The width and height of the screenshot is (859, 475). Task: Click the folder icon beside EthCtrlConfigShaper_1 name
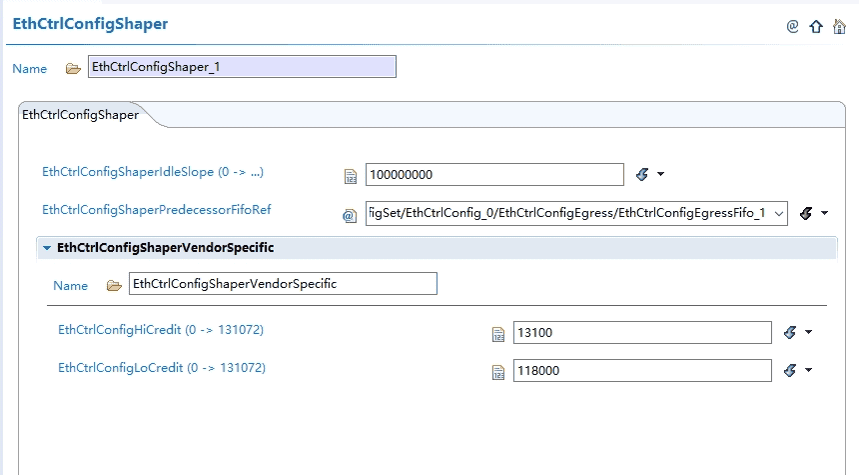tap(73, 68)
